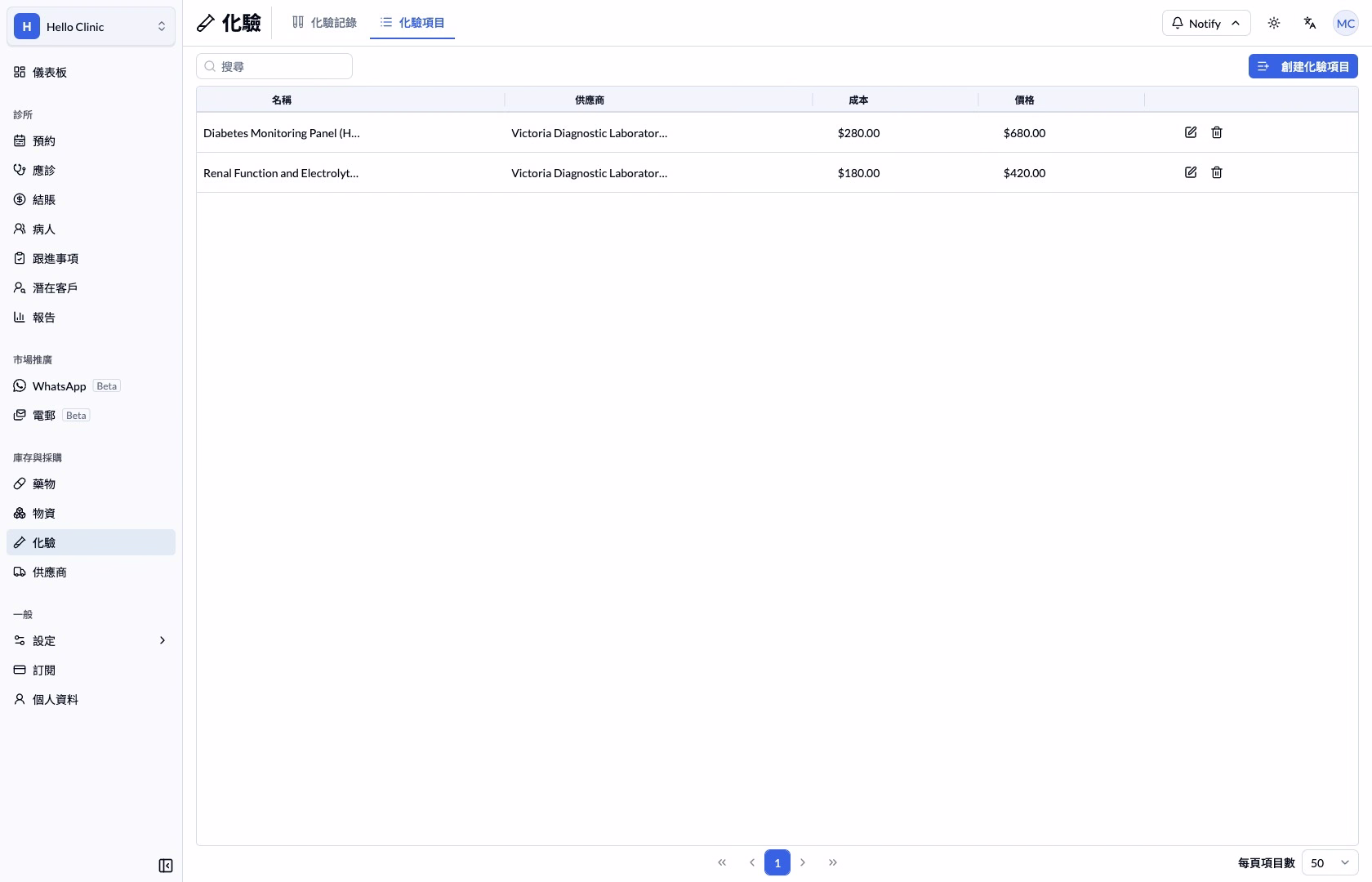Image resolution: width=1372 pixels, height=882 pixels.
Task: Open the MC user avatar
Action: [x=1346, y=23]
